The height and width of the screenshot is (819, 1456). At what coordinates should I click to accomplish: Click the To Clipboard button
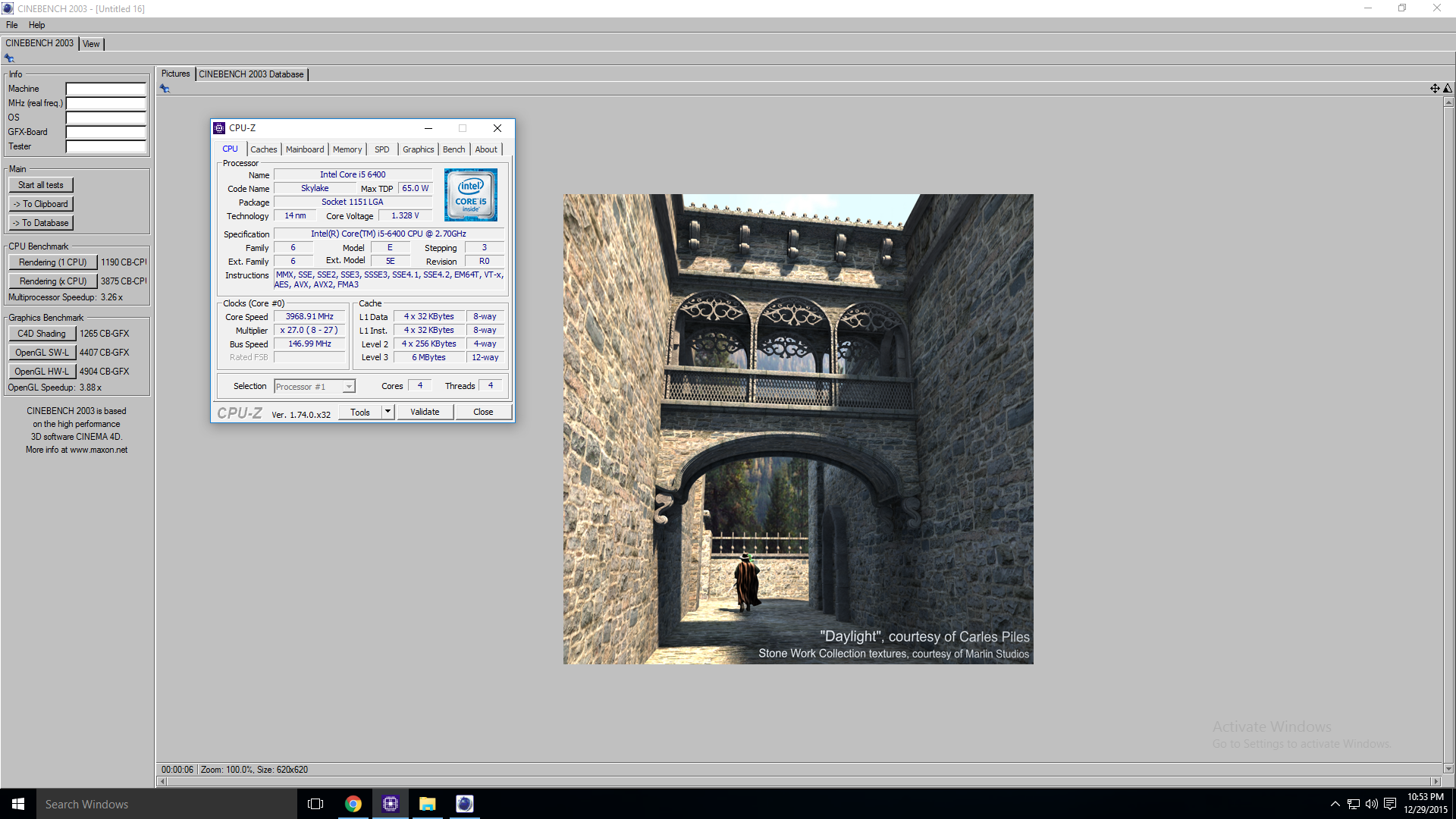point(41,204)
